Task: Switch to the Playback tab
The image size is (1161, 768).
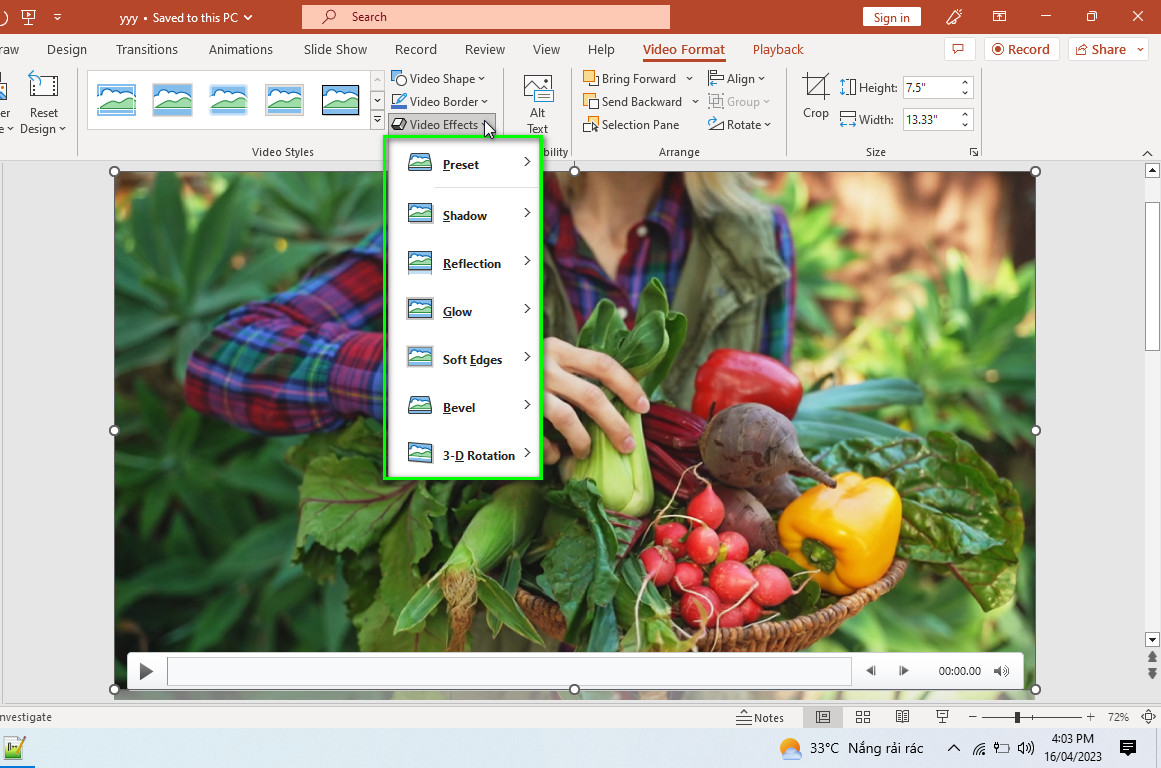Action: [x=777, y=50]
